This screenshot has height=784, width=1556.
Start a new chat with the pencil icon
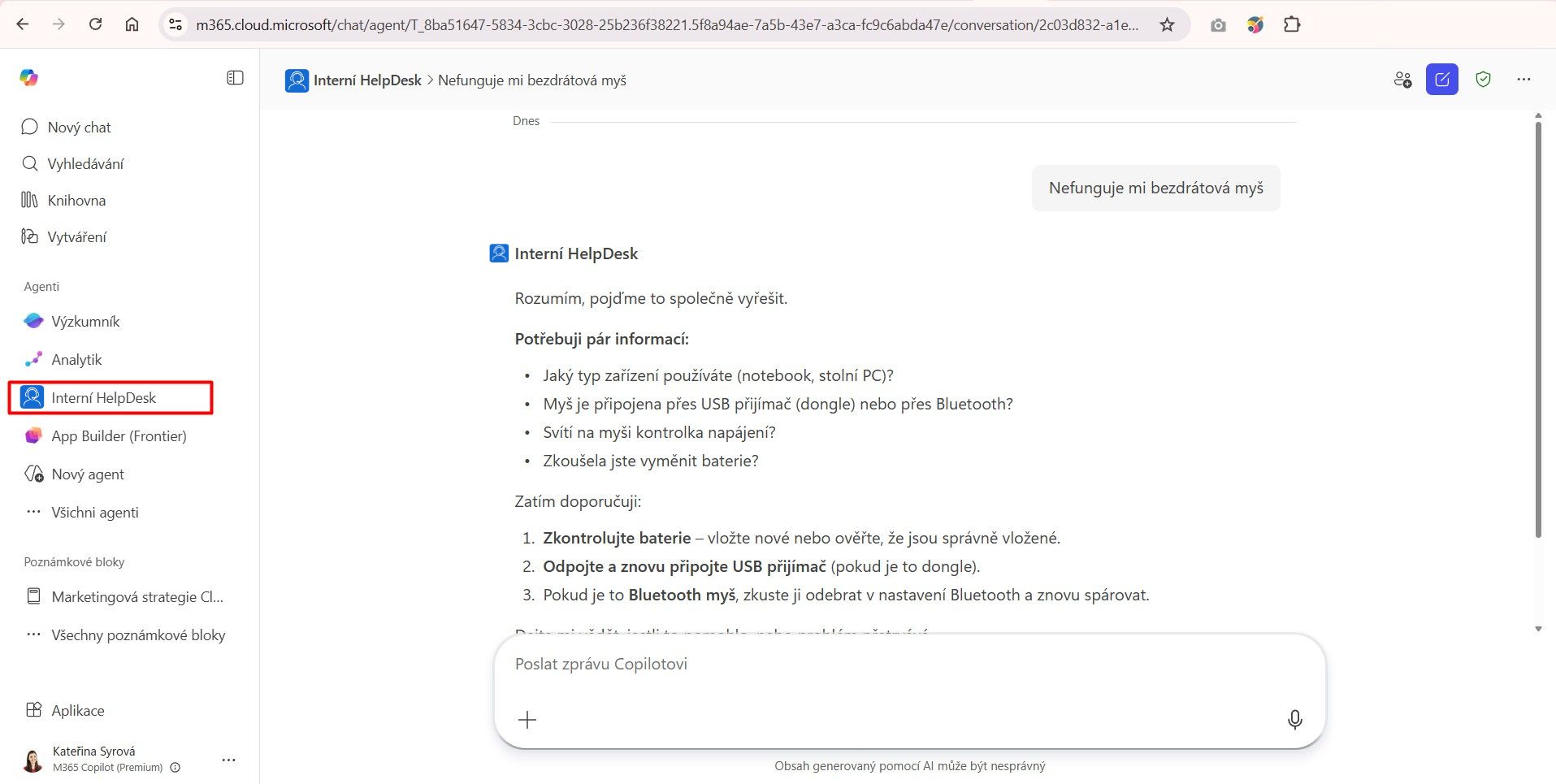coord(1442,79)
